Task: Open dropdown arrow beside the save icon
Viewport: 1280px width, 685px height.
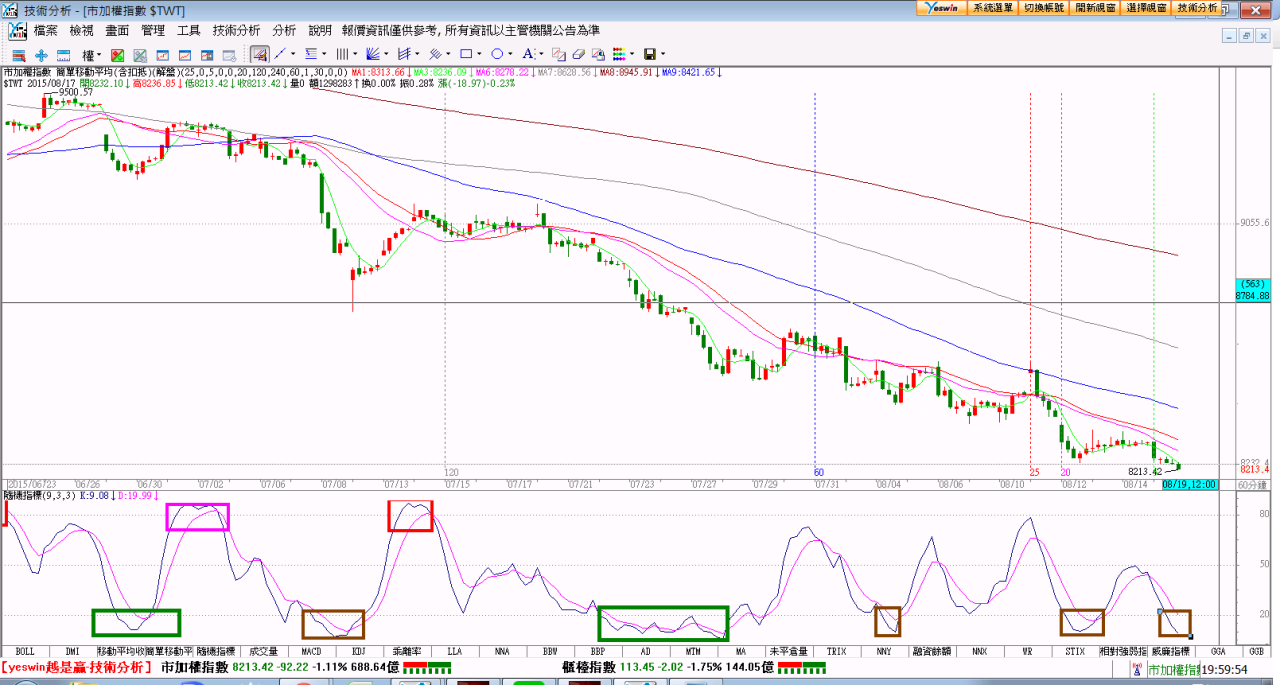Action: (662, 54)
